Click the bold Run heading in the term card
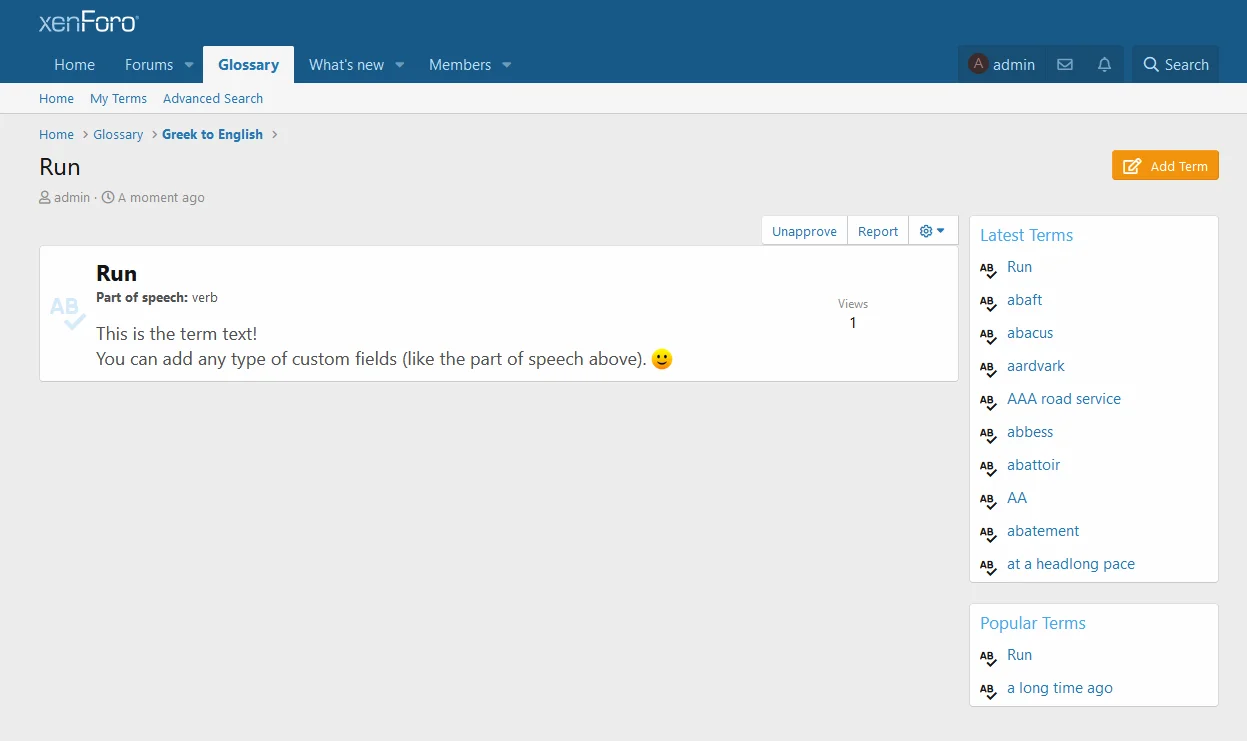1247x741 pixels. click(116, 273)
